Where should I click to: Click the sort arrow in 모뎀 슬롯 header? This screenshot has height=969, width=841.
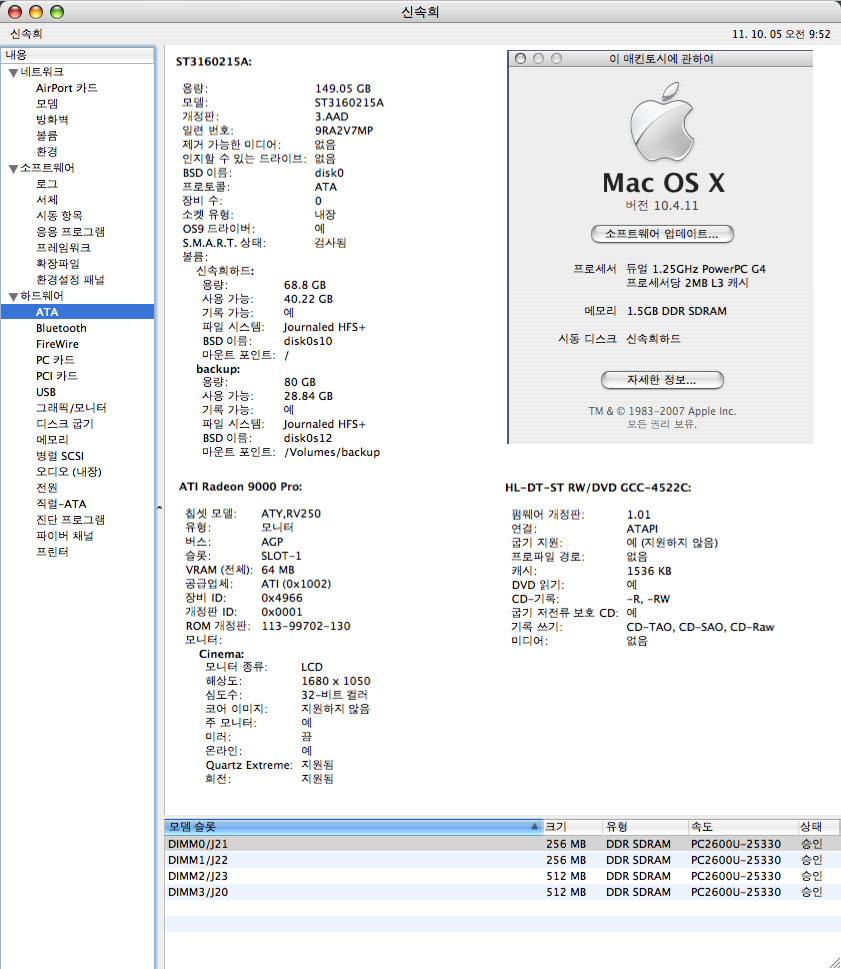534,827
